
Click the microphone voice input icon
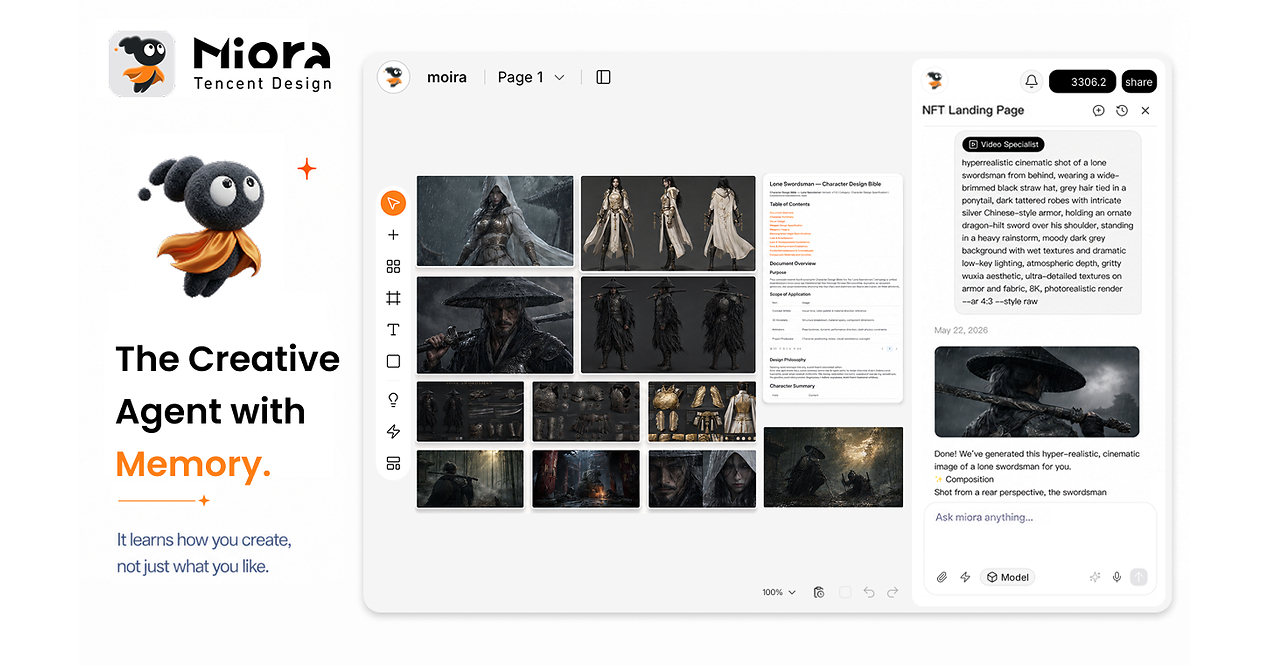tap(1117, 577)
